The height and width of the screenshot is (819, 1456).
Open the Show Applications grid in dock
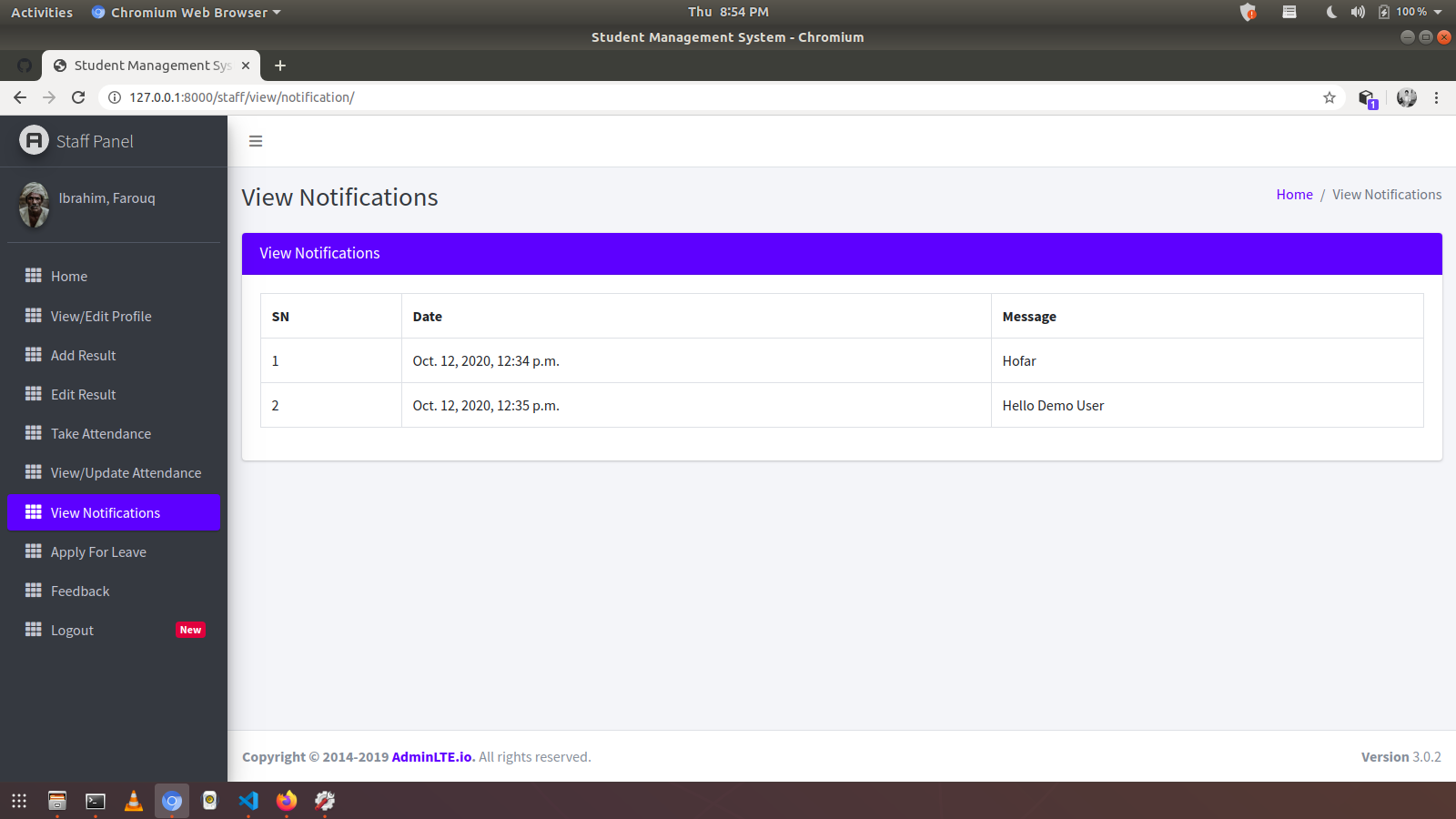coord(19,801)
